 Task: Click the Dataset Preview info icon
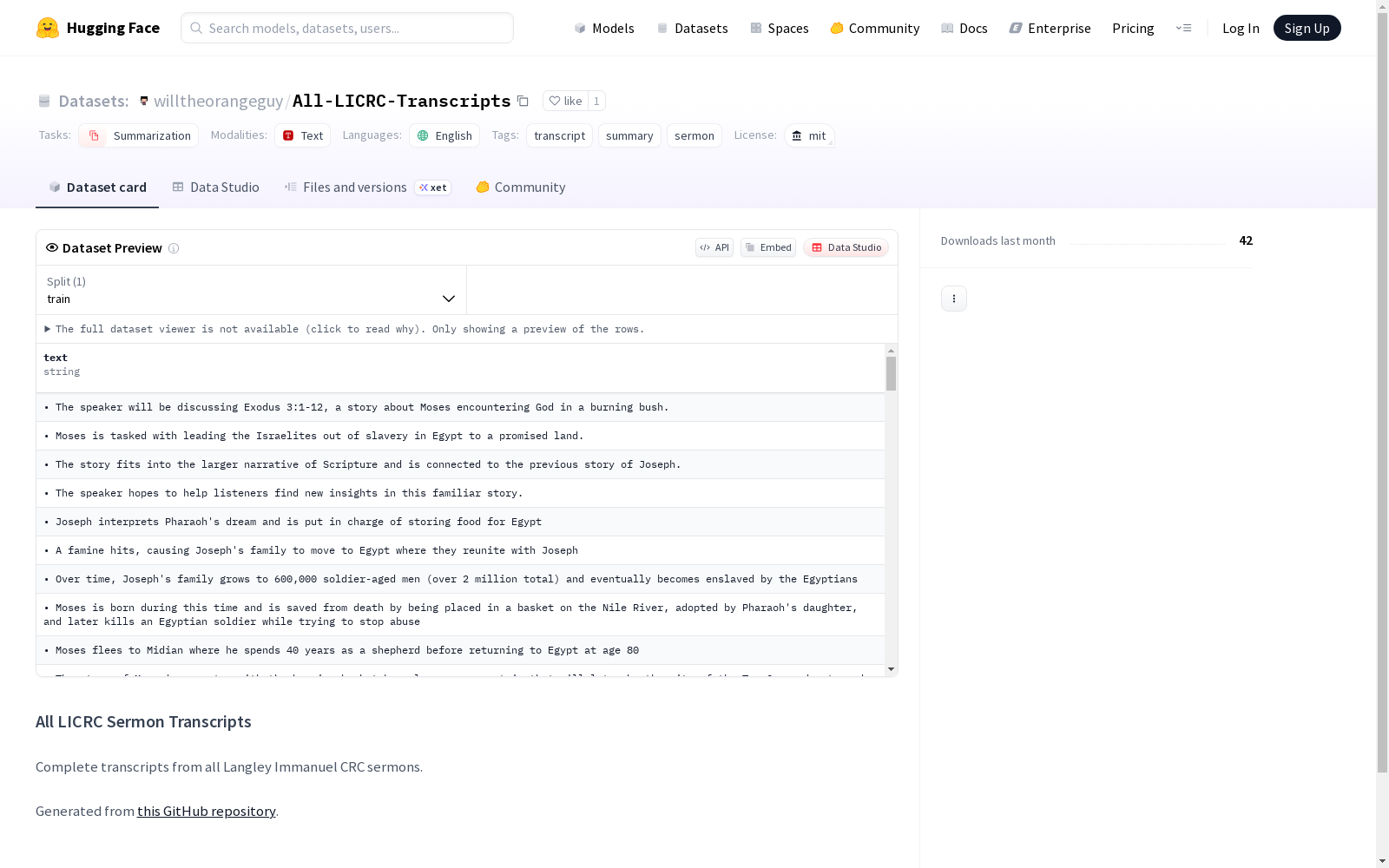[x=174, y=248]
